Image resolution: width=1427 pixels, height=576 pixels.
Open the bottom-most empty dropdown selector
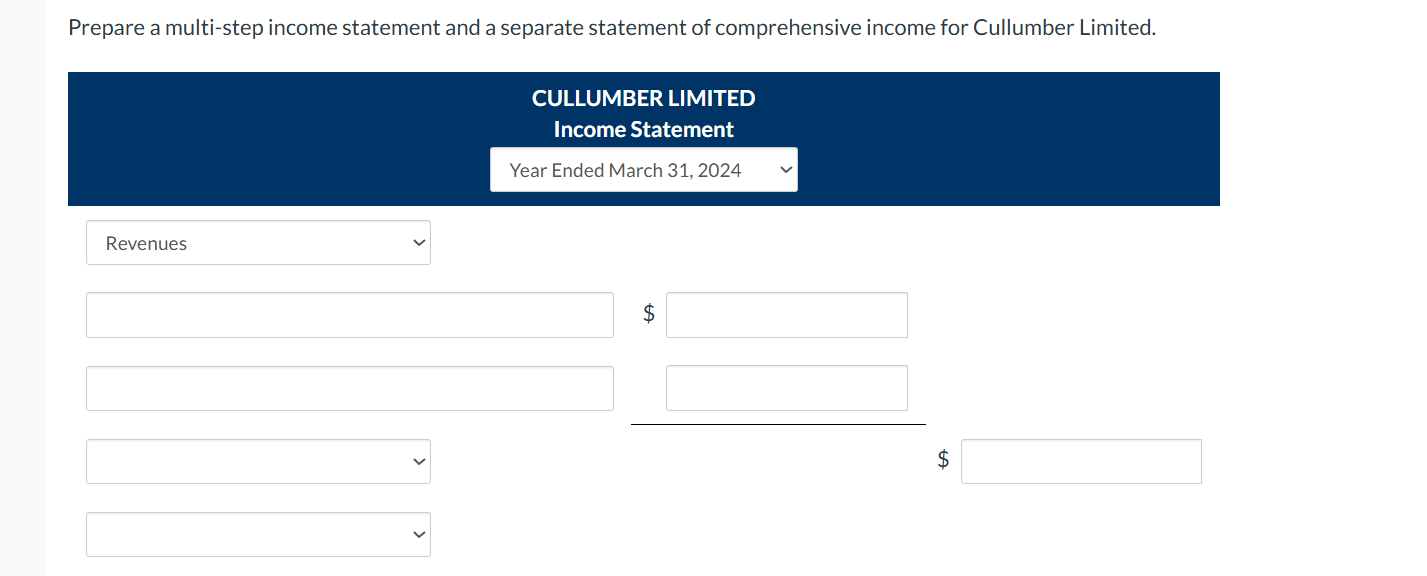click(258, 534)
